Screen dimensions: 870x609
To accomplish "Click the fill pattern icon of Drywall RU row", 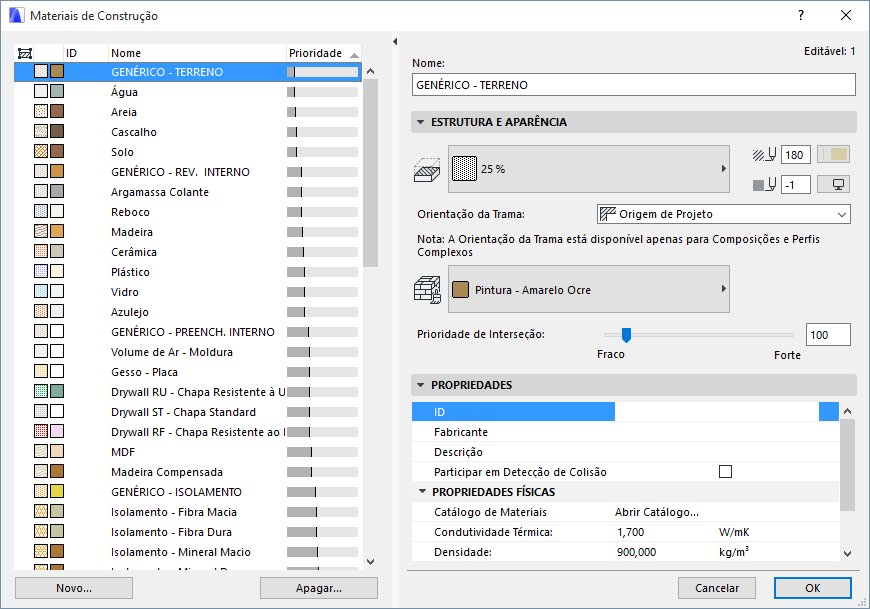I will point(41,392).
